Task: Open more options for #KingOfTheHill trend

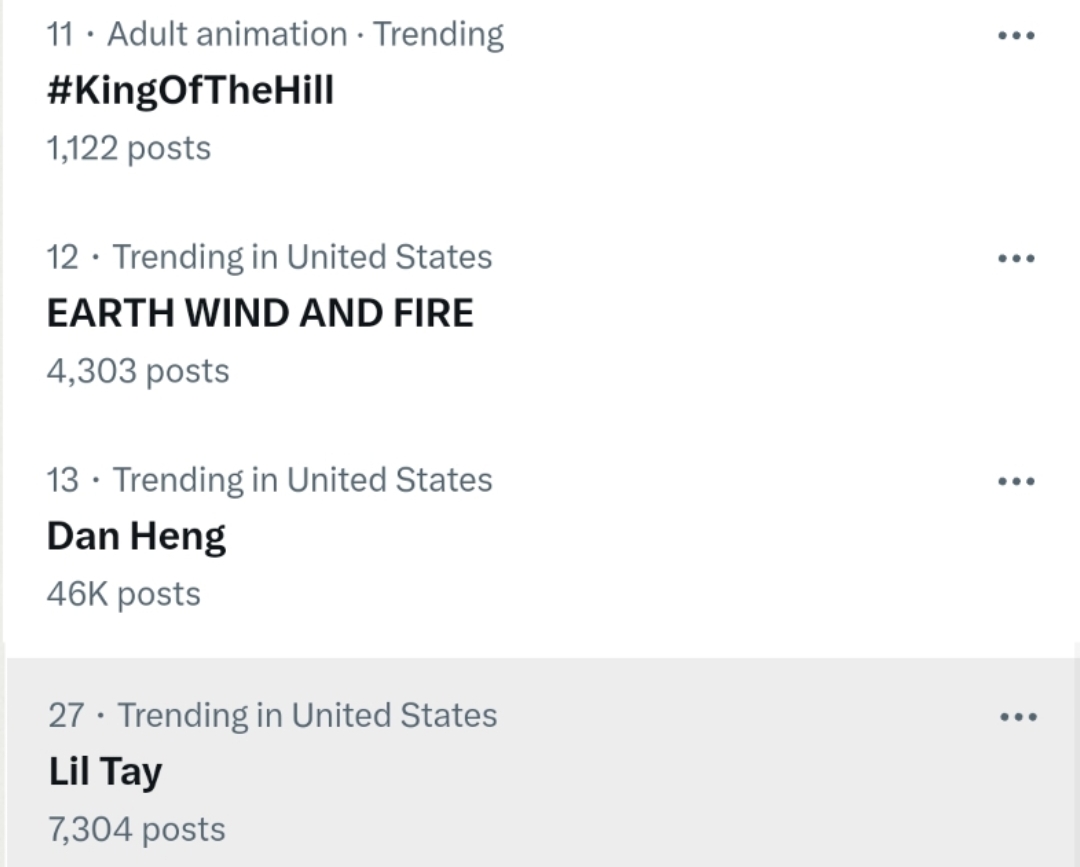Action: tap(1016, 35)
